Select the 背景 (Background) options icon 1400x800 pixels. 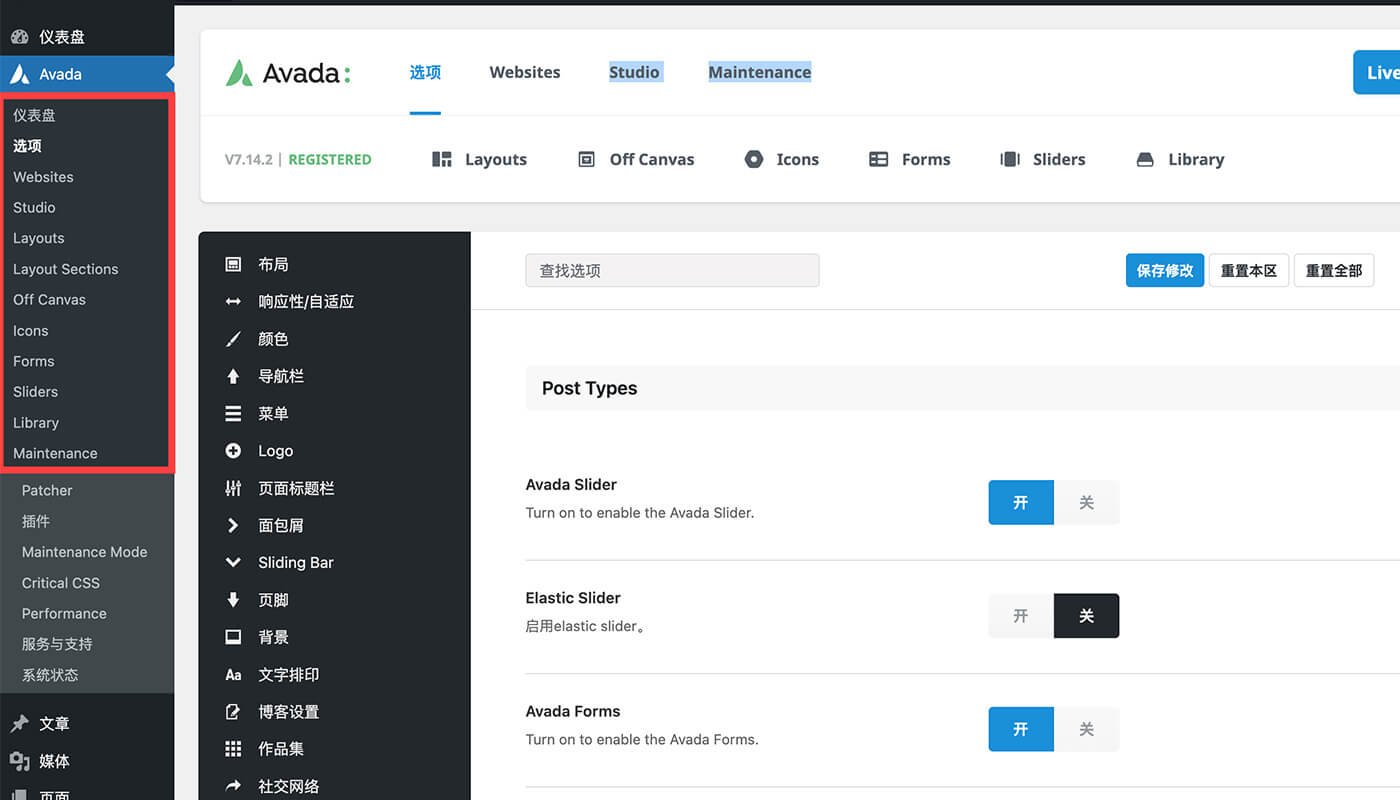[x=233, y=637]
